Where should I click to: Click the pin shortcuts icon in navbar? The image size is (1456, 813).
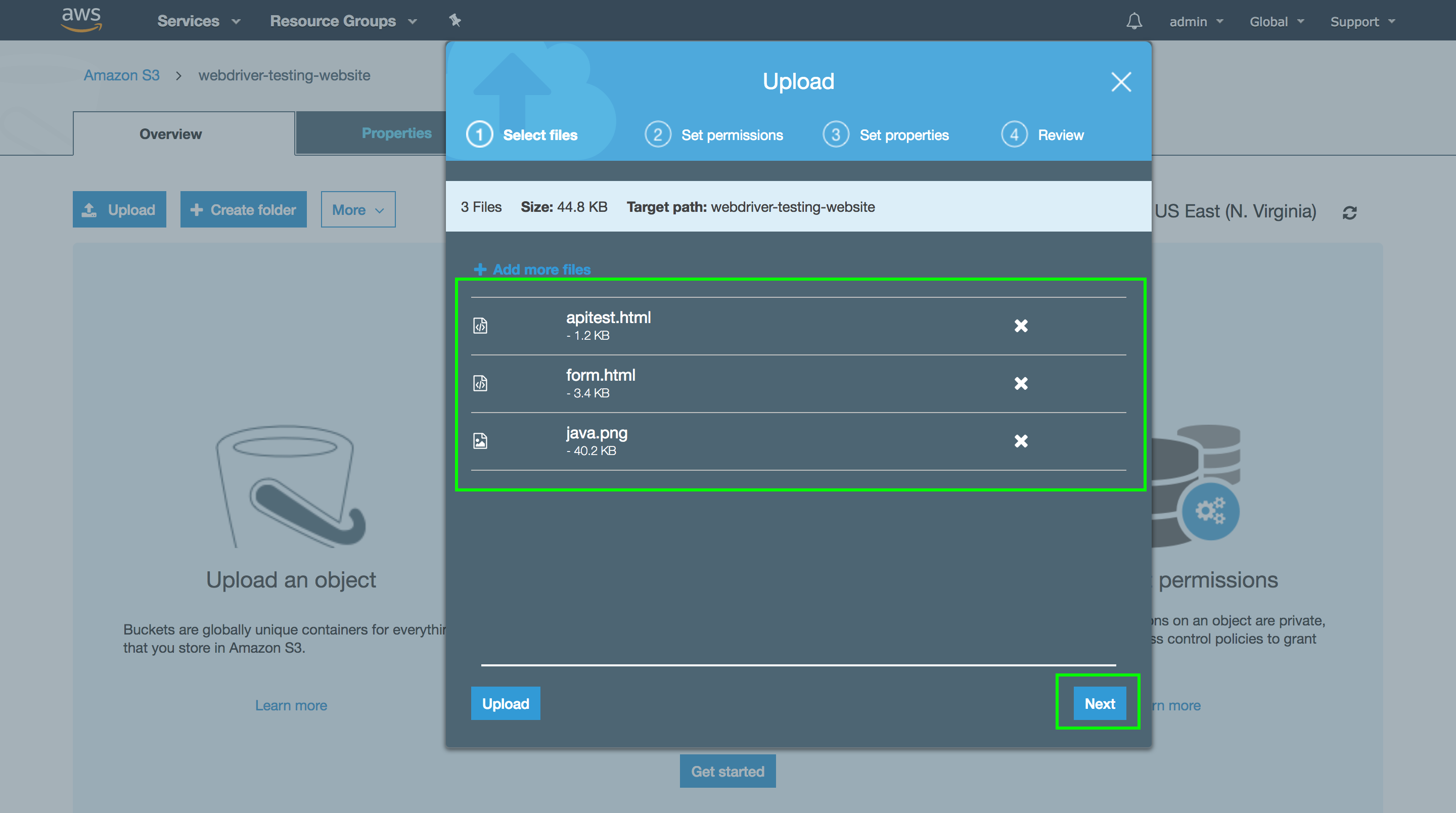455,21
